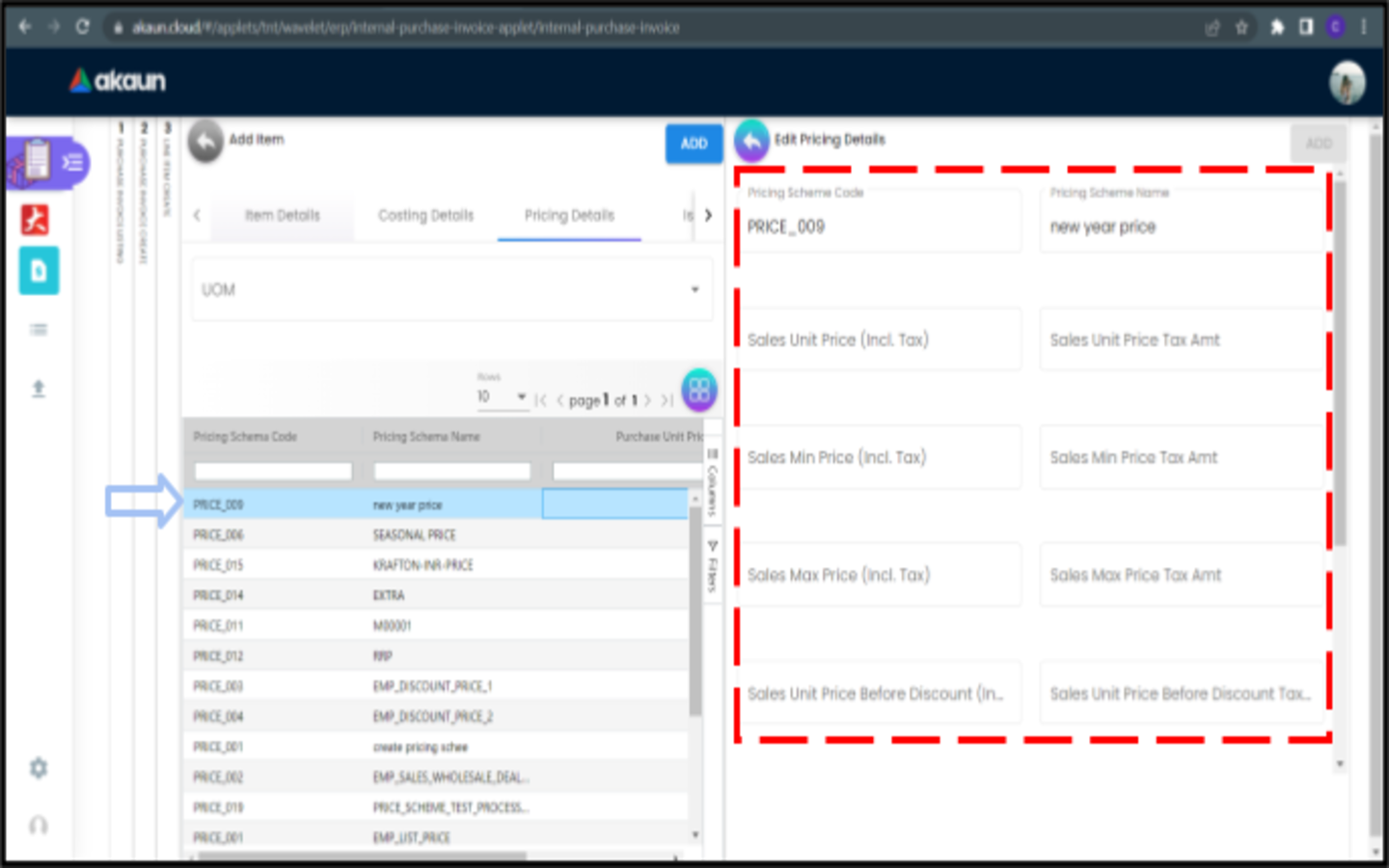Screen dimensions: 1389x868
Task: Open the user avatar menu
Action: point(1348,83)
